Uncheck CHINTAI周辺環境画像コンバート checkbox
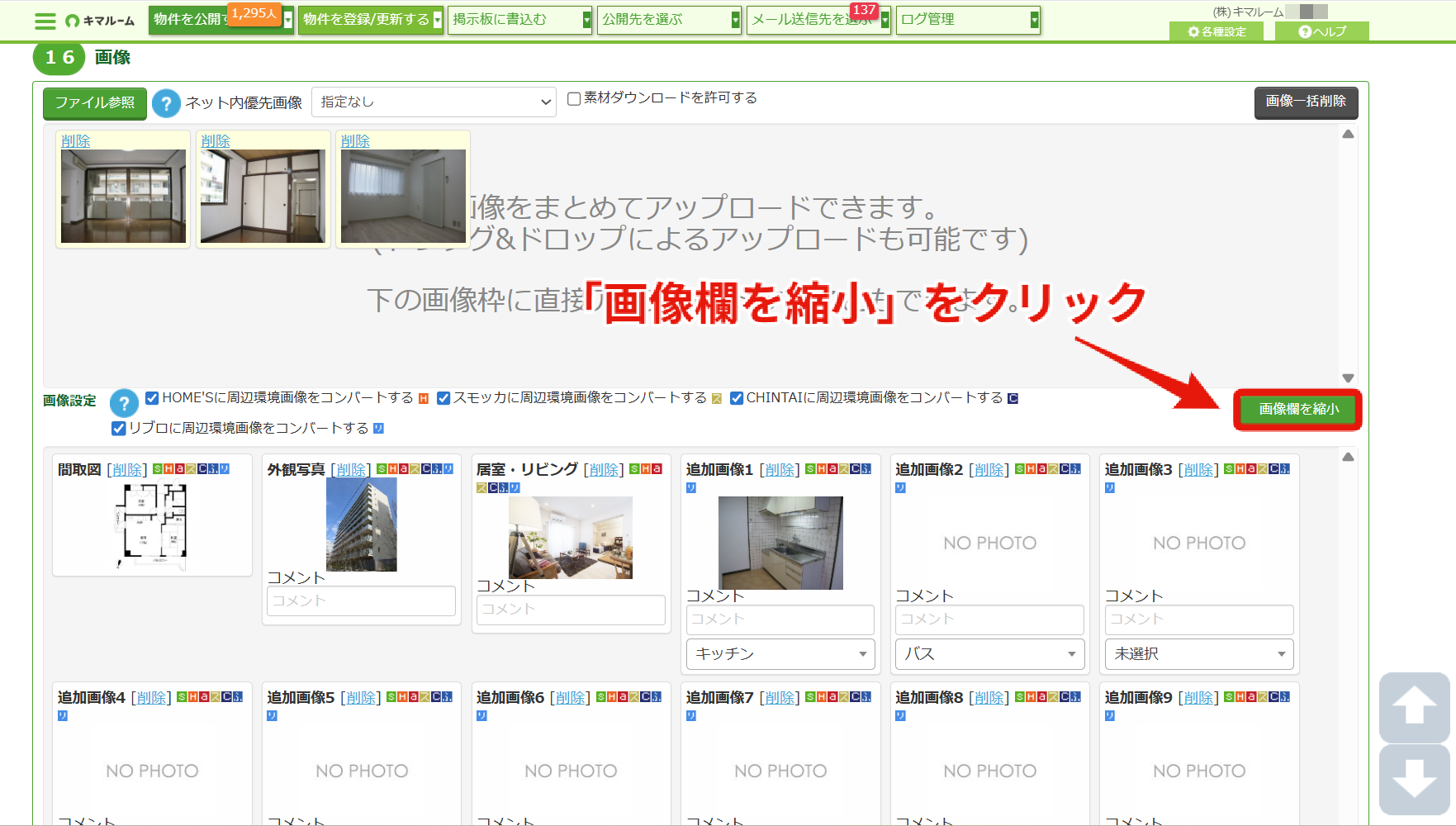This screenshot has width=1456, height=826. (x=737, y=398)
